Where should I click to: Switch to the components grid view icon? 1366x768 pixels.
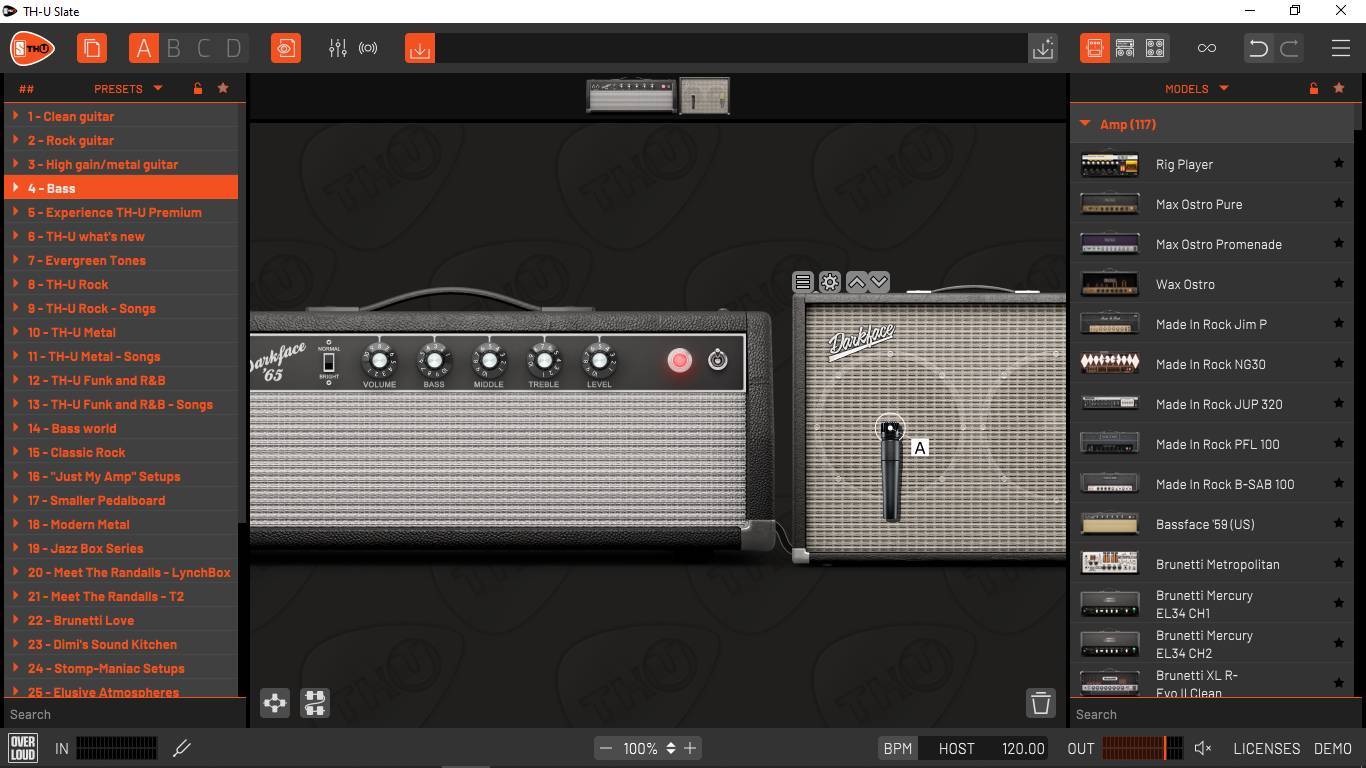point(1155,48)
